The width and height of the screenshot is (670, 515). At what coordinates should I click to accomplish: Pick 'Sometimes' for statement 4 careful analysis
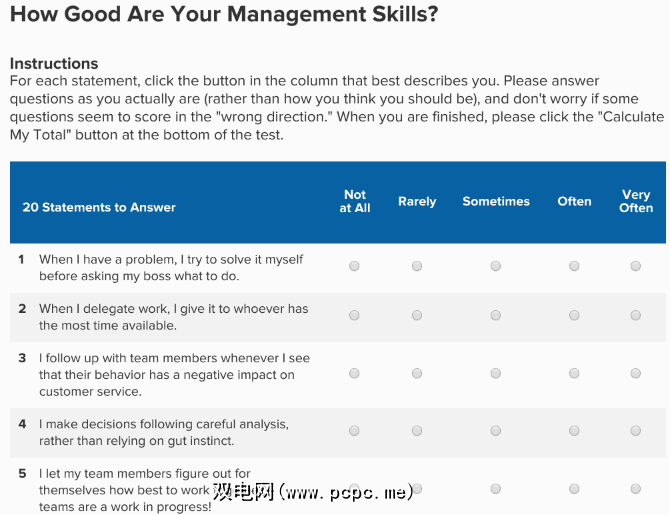[496, 431]
